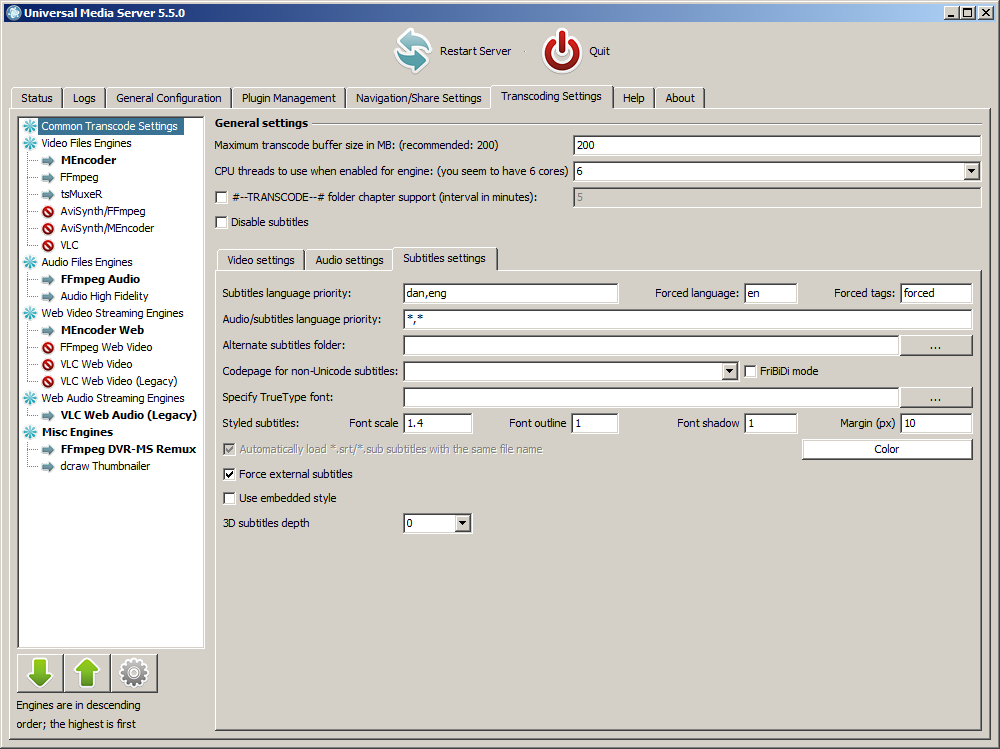Viewport: 1000px width, 749px height.
Task: Browse for a TrueType font file
Action: (936, 397)
